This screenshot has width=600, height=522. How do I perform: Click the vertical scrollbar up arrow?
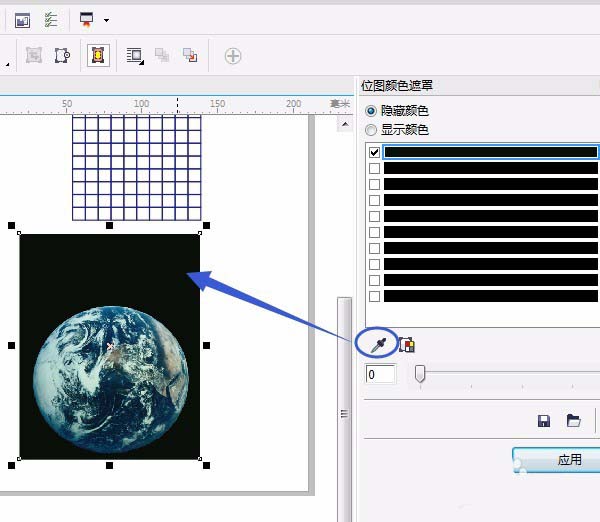click(x=345, y=124)
